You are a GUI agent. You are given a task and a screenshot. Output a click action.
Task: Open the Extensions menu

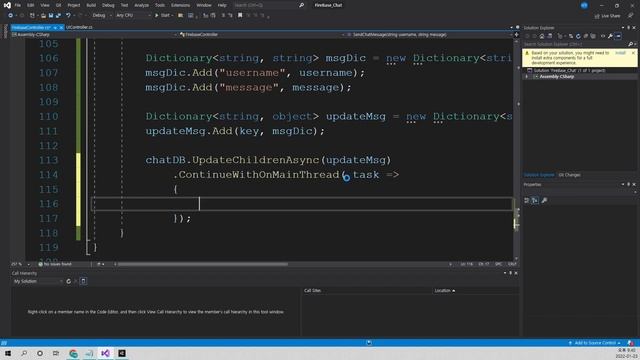point(180,5)
